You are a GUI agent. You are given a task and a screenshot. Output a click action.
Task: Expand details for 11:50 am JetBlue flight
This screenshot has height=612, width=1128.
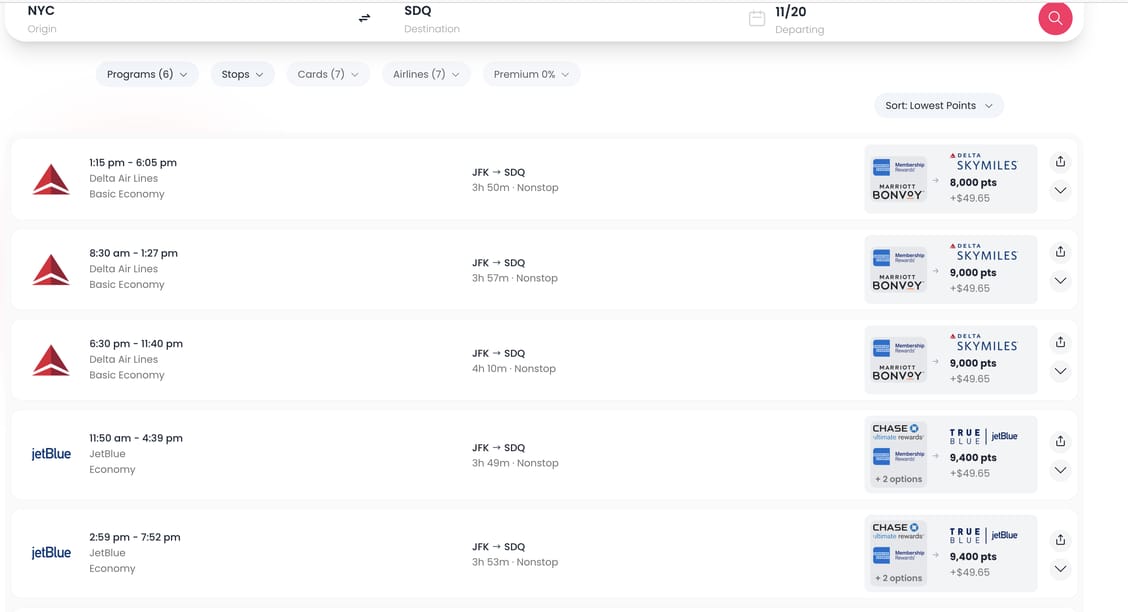[x=1060, y=470]
